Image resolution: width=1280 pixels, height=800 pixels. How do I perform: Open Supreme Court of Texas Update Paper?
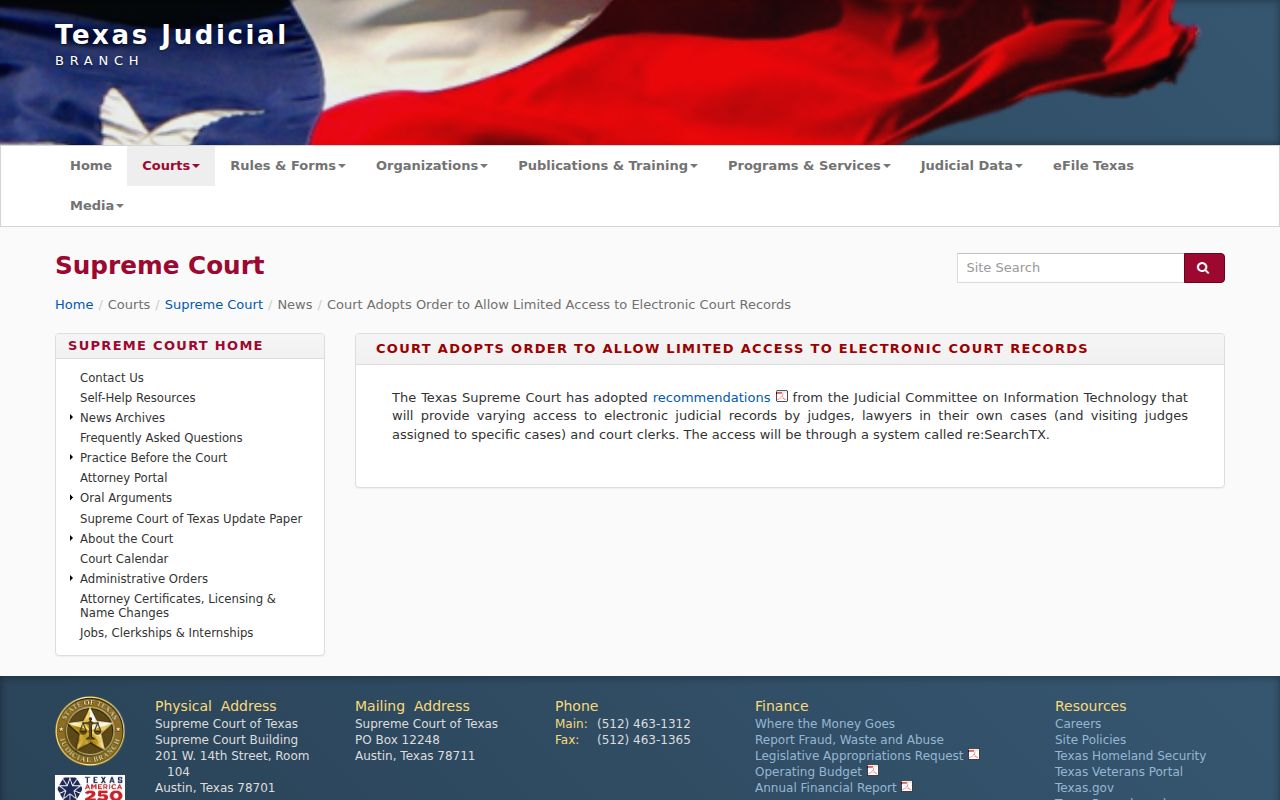tap(191, 519)
